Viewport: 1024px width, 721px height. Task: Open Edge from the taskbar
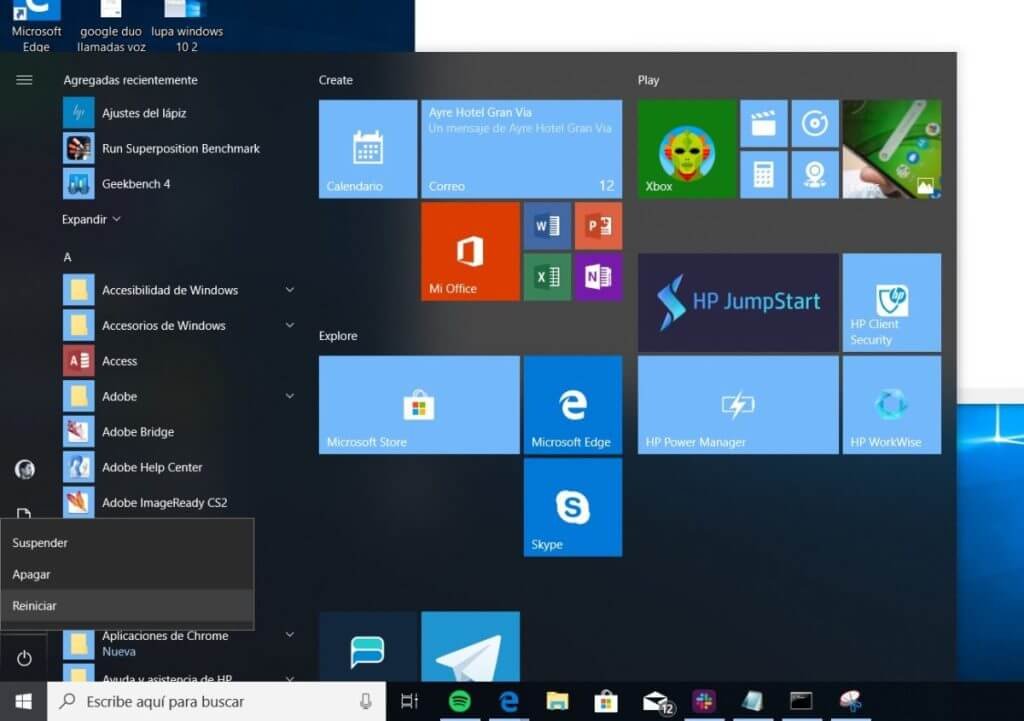point(509,701)
